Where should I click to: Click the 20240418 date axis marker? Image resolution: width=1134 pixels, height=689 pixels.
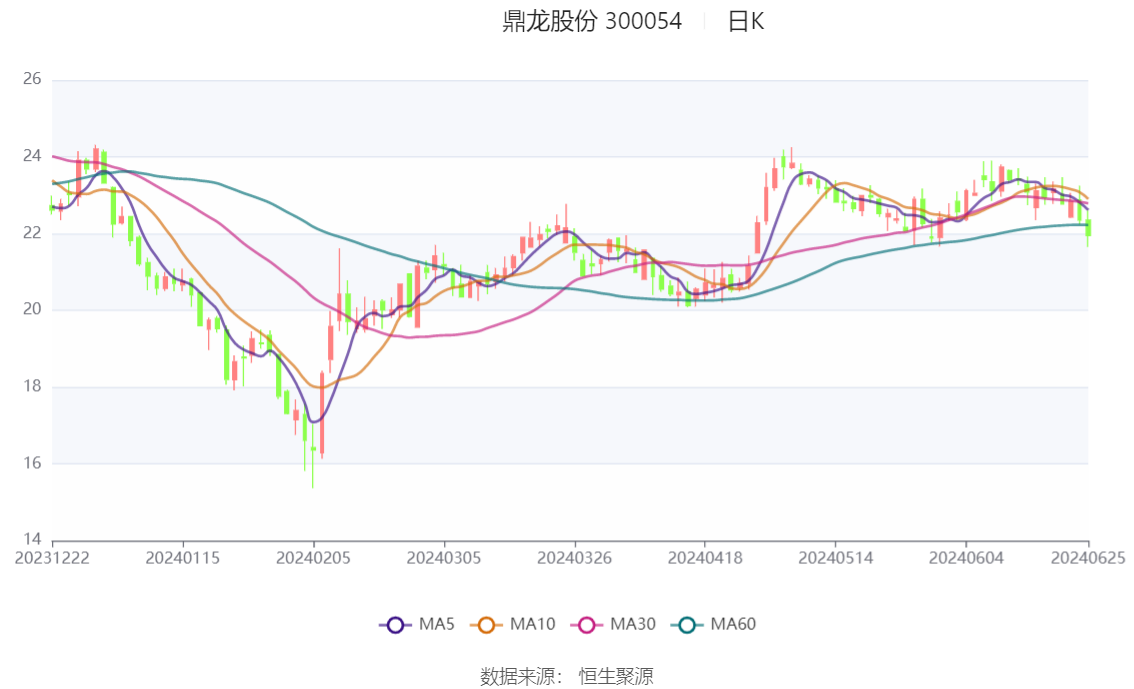point(705,558)
